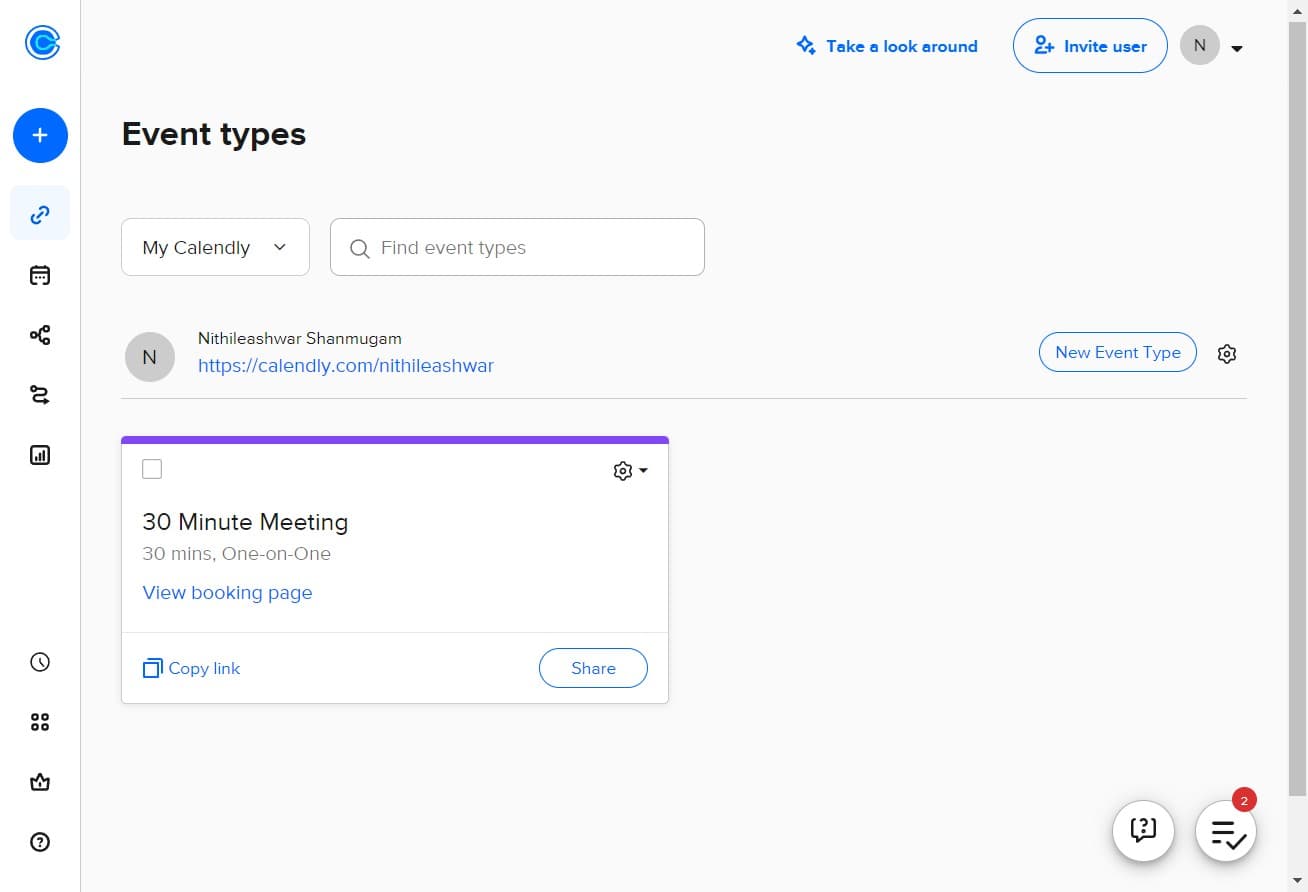The height and width of the screenshot is (892, 1308).
Task: Click the Calendly logo at top left
Action: click(x=42, y=42)
